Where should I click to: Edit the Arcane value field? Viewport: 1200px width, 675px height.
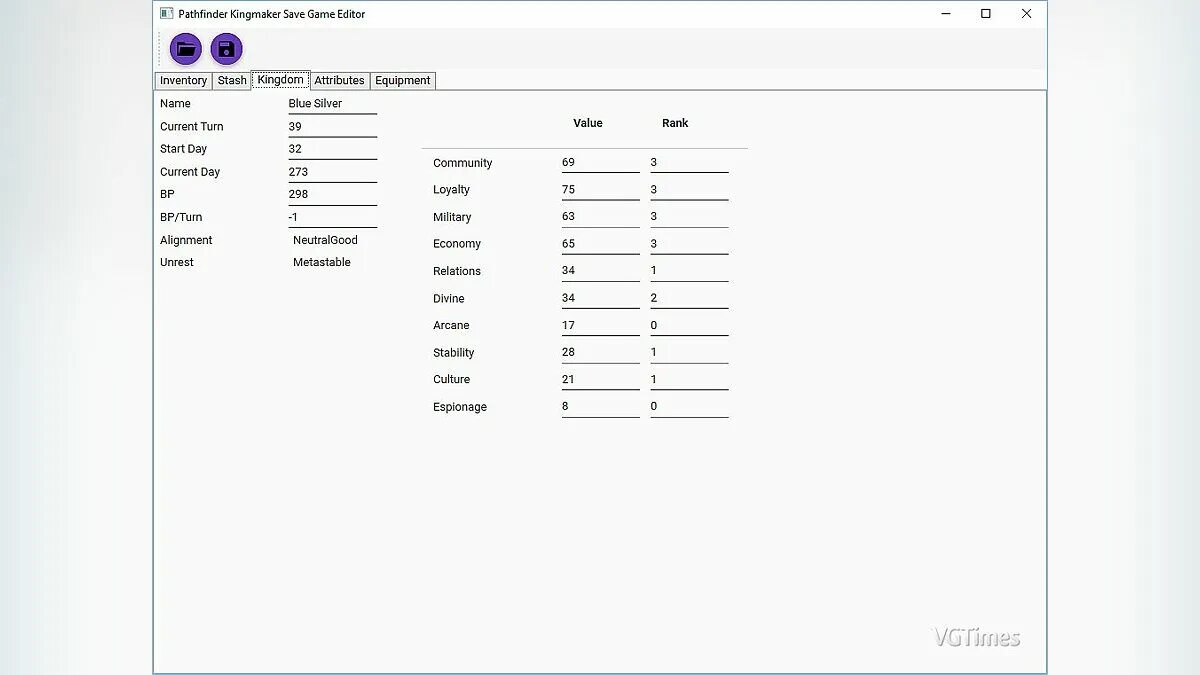tap(601, 325)
